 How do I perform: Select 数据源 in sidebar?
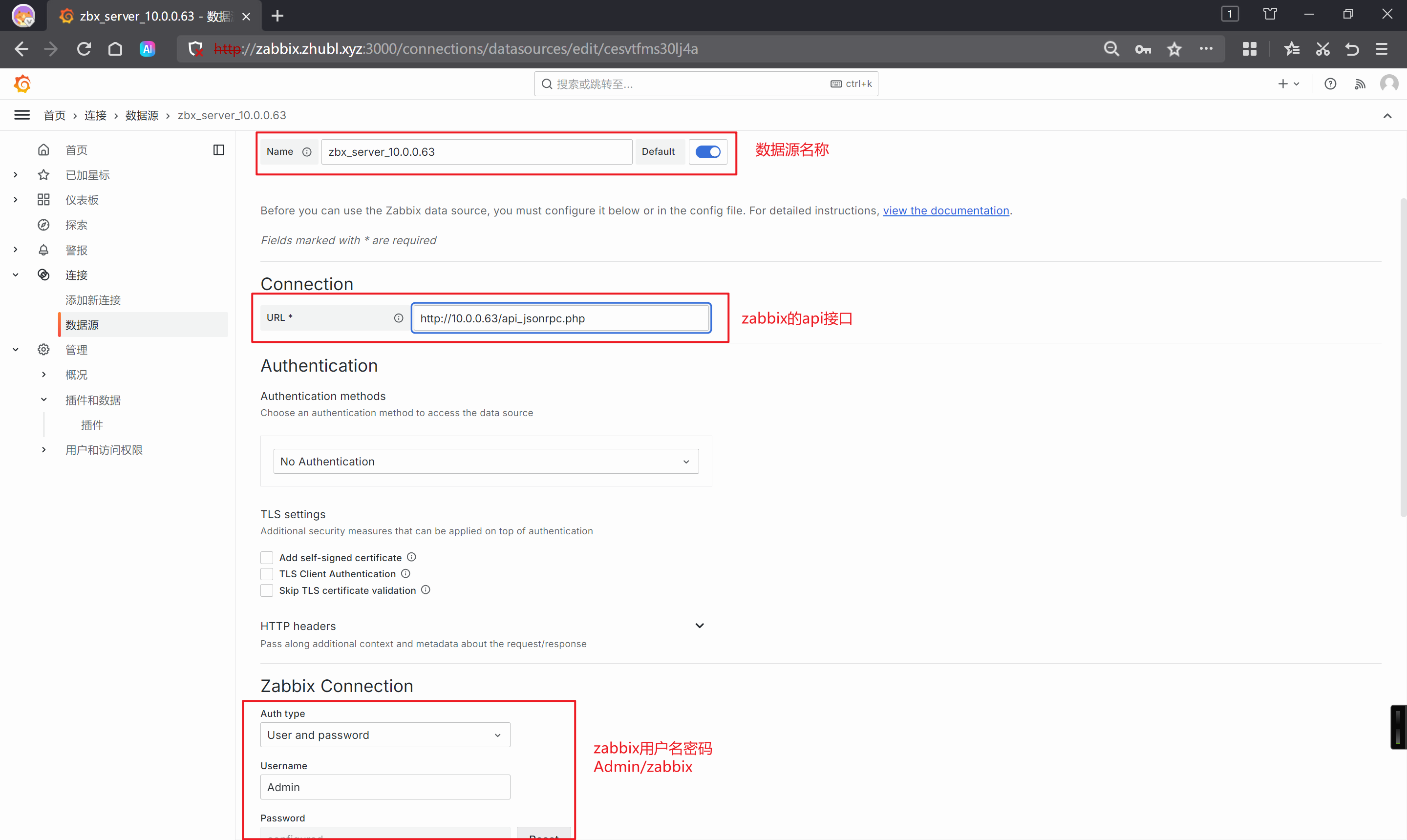pos(143,325)
